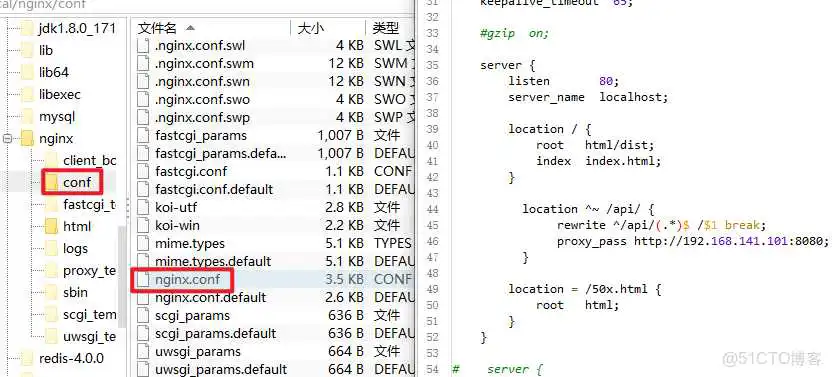This screenshot has width=832, height=377.
Task: Select file name uwsgi_params.default
Action: pos(221,370)
